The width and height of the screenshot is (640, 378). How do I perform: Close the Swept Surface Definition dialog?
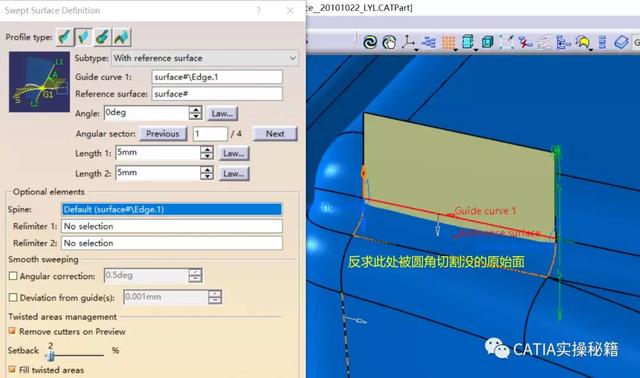pyautogui.click(x=290, y=11)
